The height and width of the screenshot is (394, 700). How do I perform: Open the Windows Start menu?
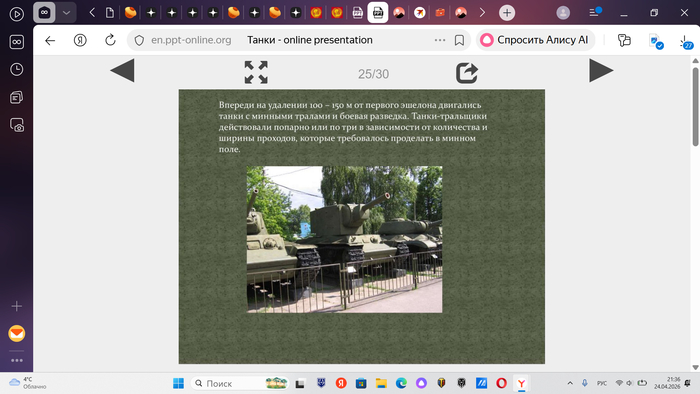pyautogui.click(x=178, y=383)
